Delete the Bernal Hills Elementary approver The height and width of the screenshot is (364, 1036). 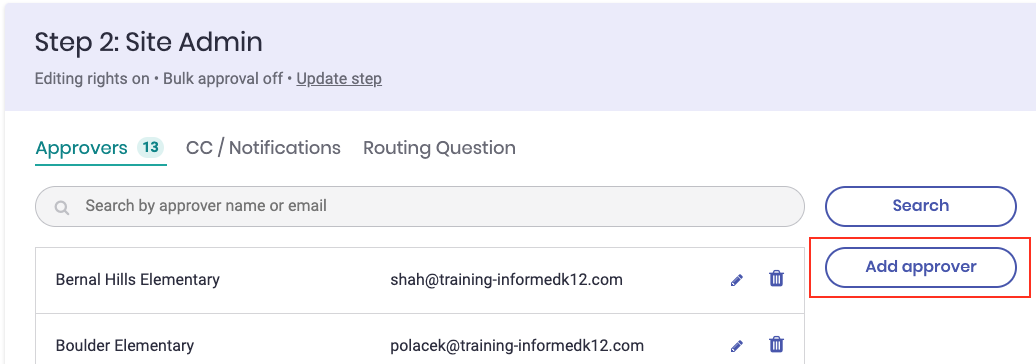[x=776, y=279]
